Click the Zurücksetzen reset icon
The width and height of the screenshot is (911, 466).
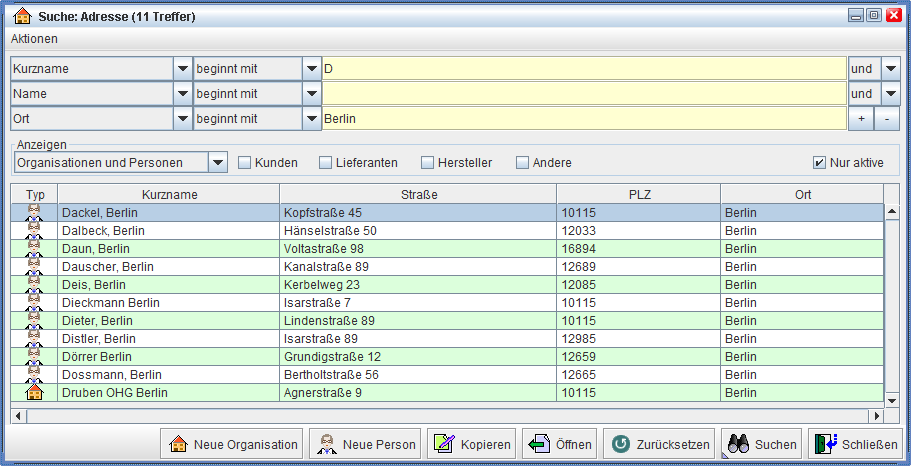pos(621,444)
